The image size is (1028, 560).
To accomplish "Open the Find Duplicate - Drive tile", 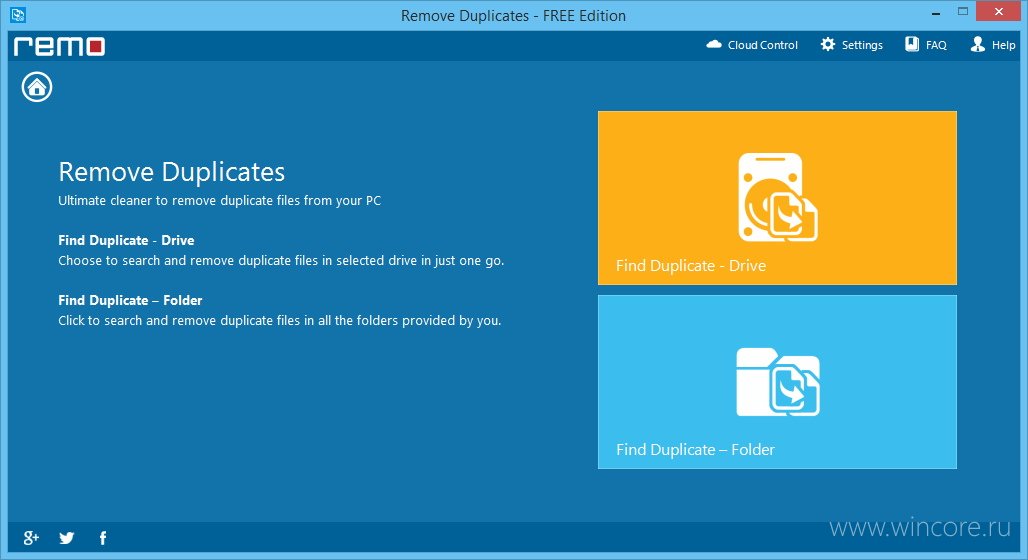I will (777, 197).
